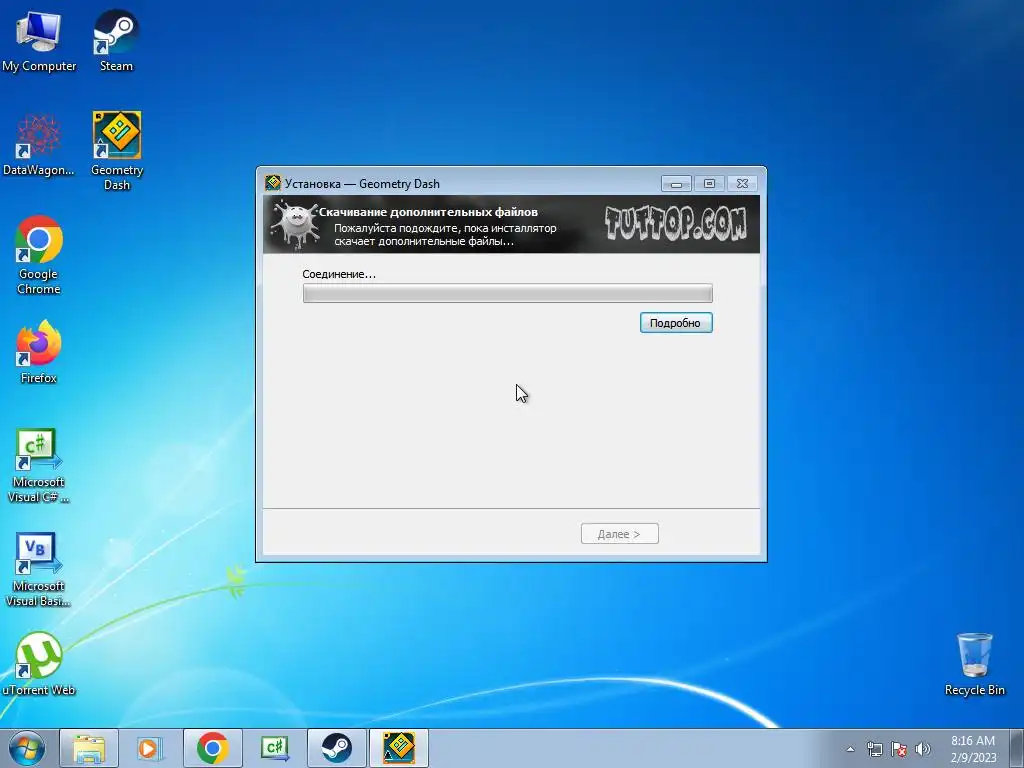Open the network status tray icon
Viewport: 1024px width, 768px height.
874,749
